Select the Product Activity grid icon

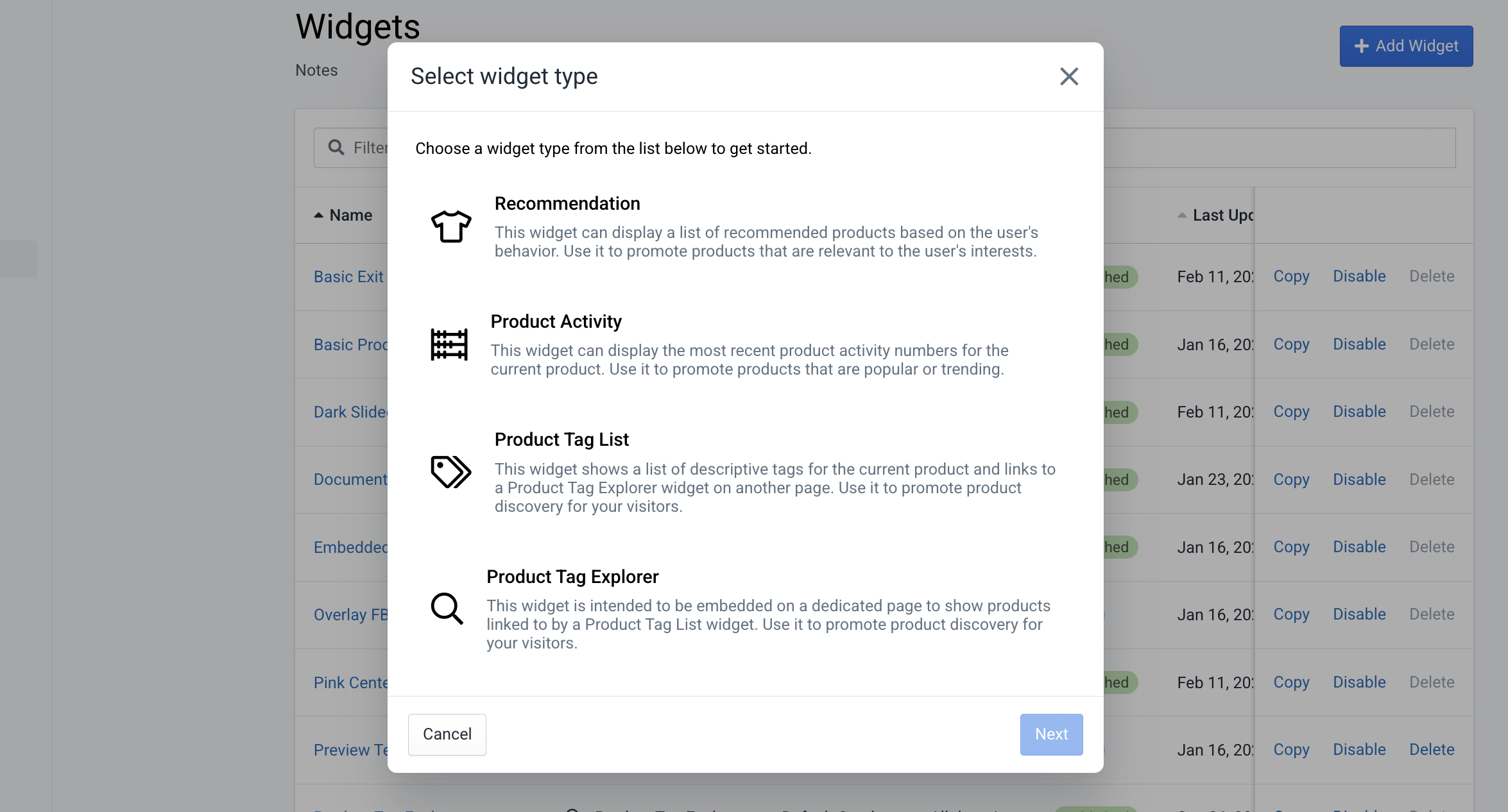click(x=448, y=344)
